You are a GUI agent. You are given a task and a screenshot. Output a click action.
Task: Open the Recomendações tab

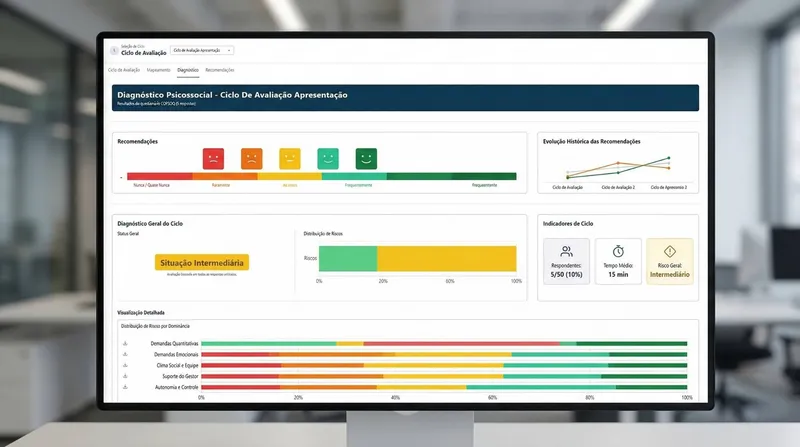click(x=220, y=70)
